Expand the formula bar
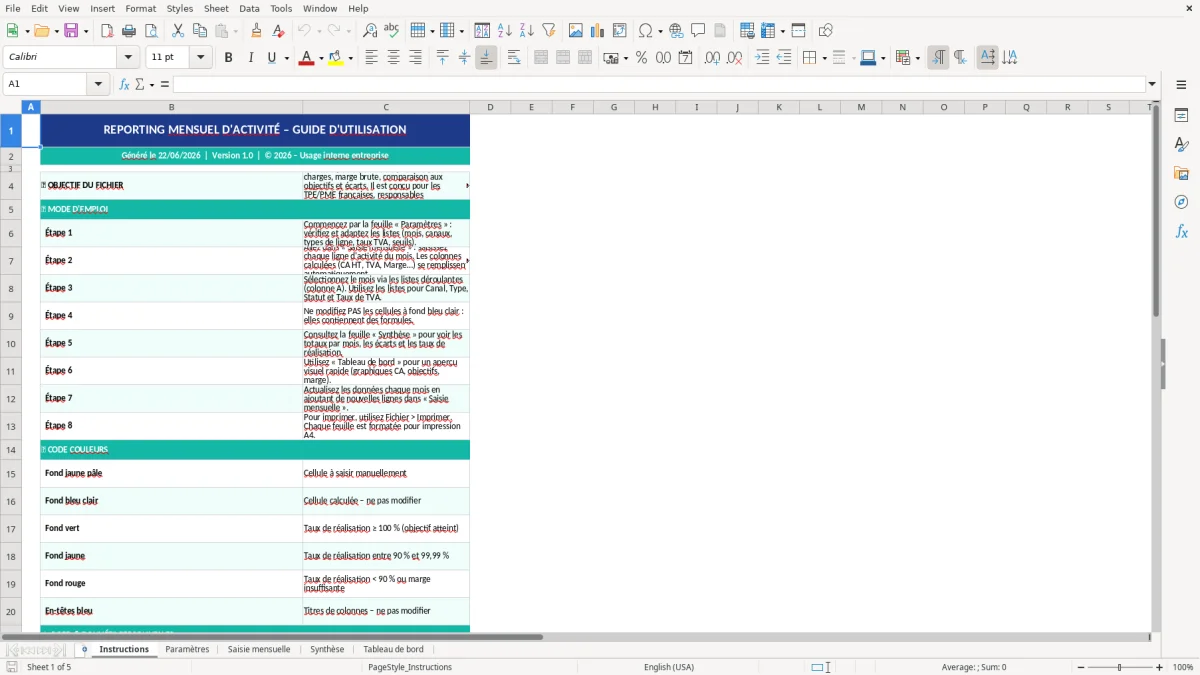The image size is (1200, 675). (x=1152, y=84)
